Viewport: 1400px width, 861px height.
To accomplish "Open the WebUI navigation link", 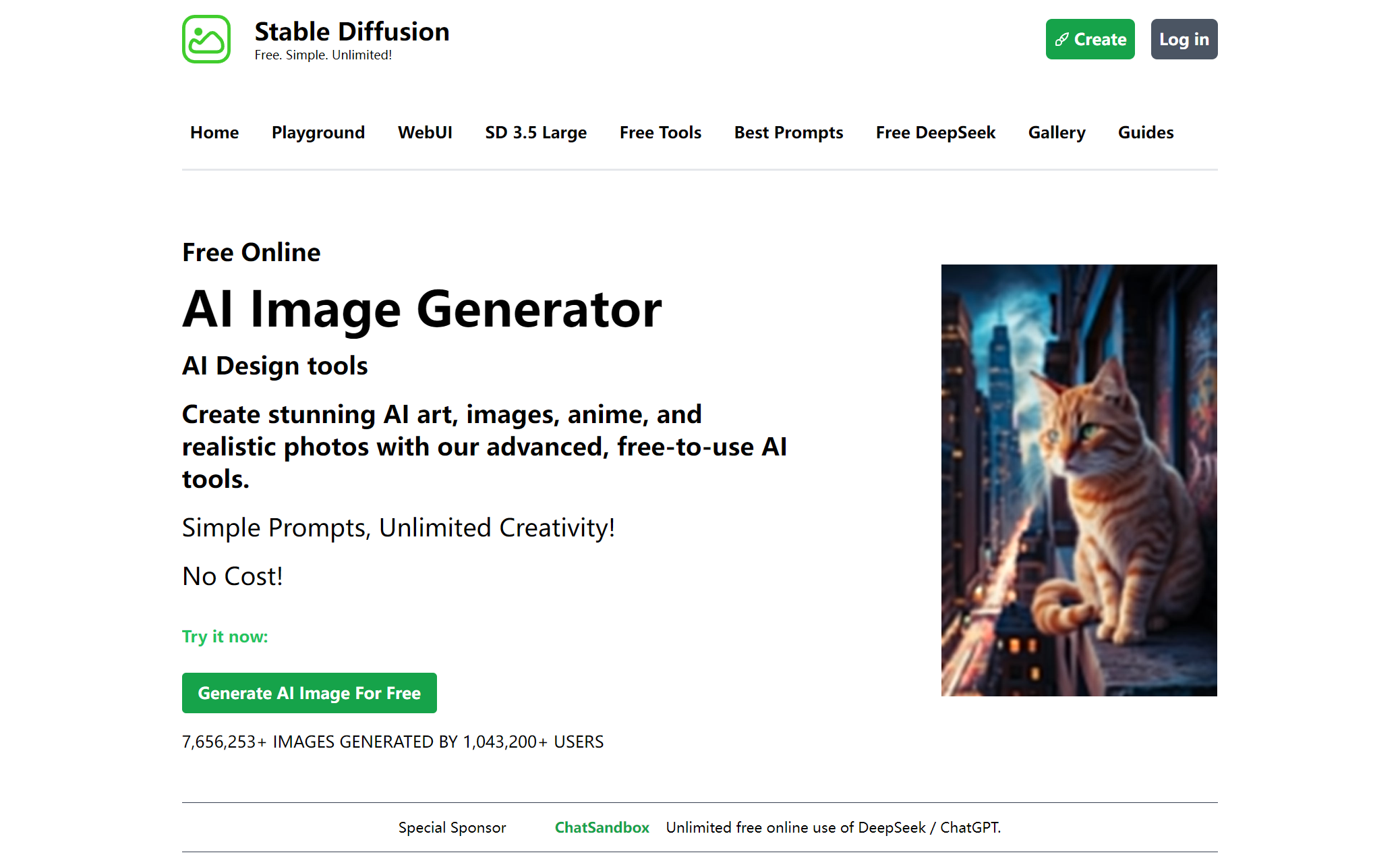I will tap(425, 133).
